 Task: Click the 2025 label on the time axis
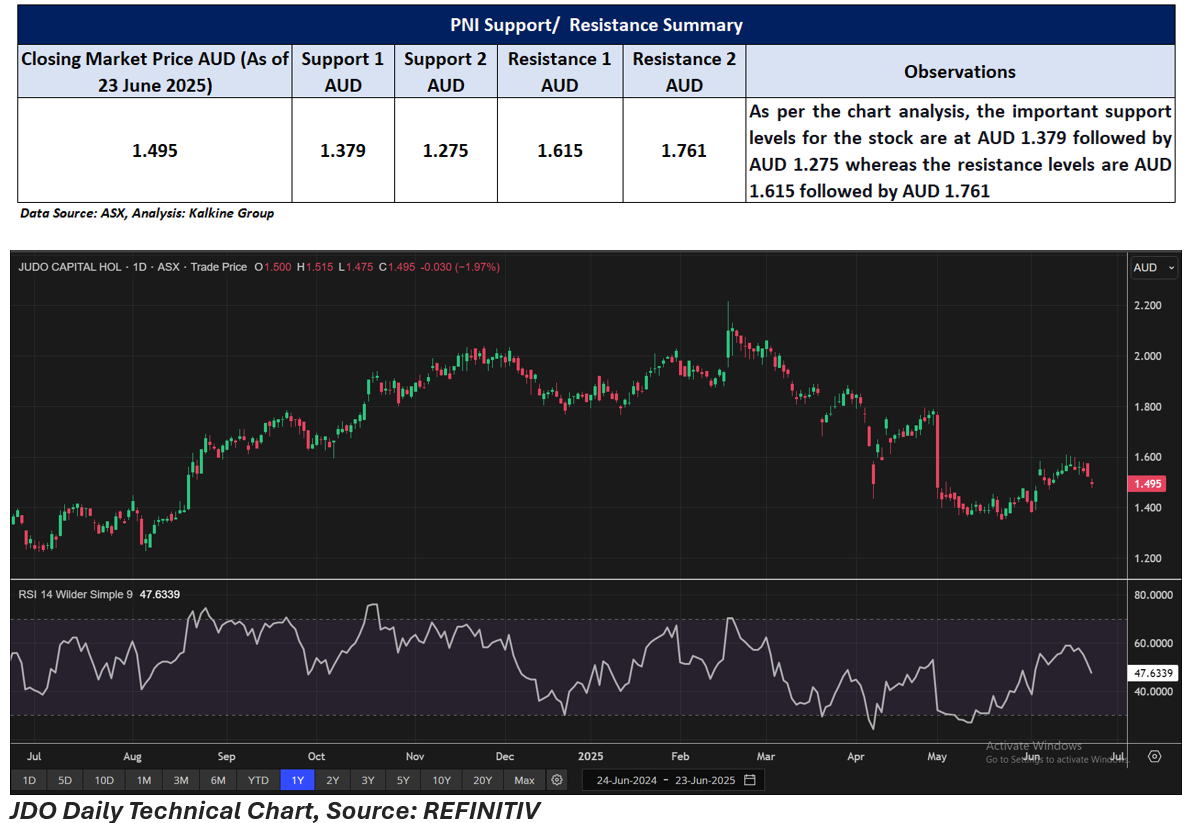tap(590, 757)
